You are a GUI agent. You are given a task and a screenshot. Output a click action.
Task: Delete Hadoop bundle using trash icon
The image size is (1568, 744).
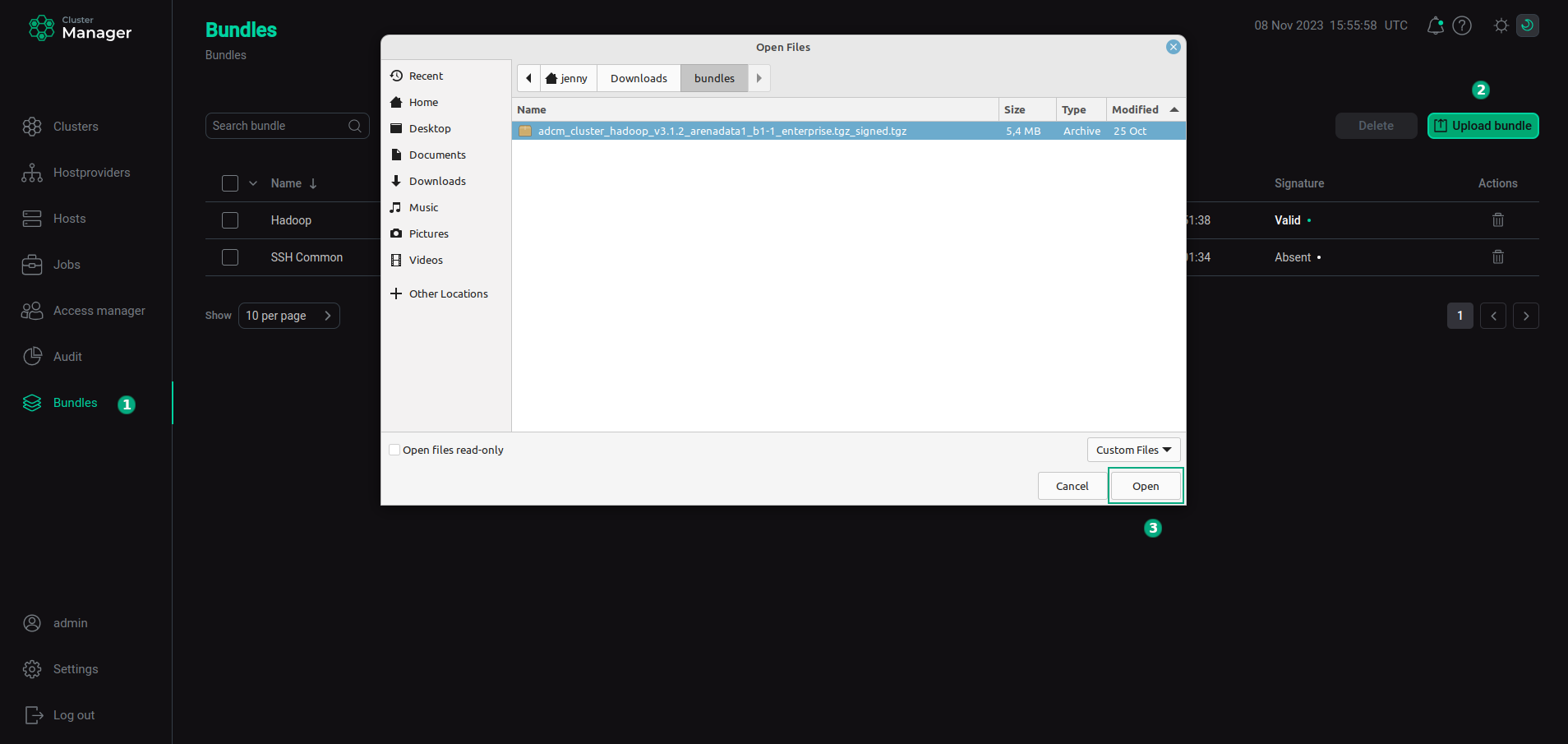(1497, 220)
